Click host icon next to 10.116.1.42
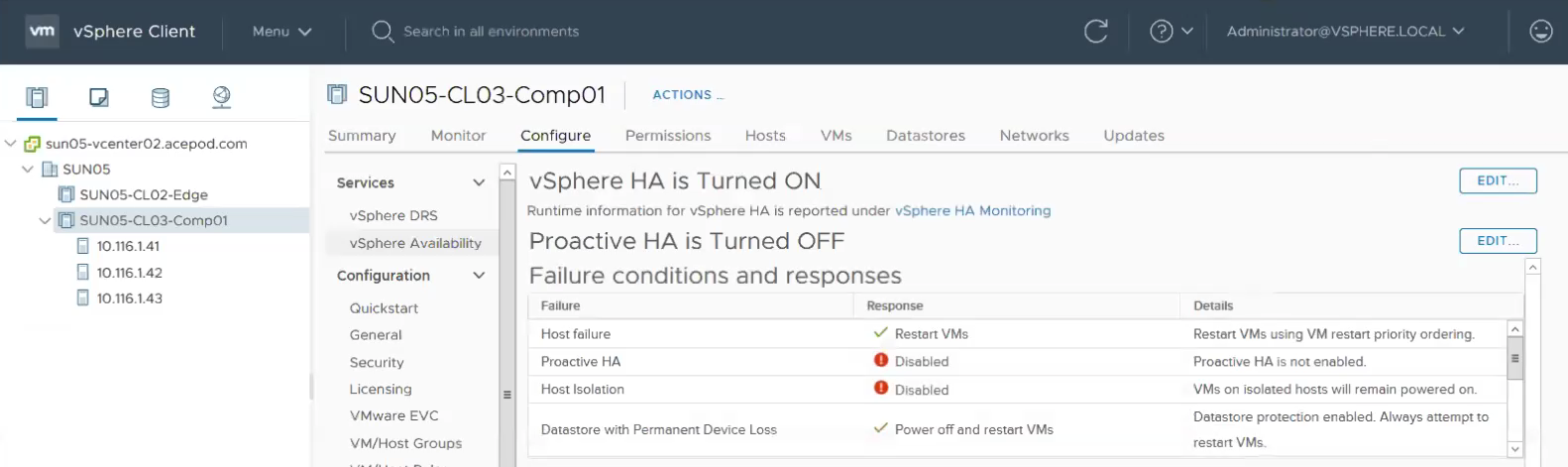 click(83, 273)
